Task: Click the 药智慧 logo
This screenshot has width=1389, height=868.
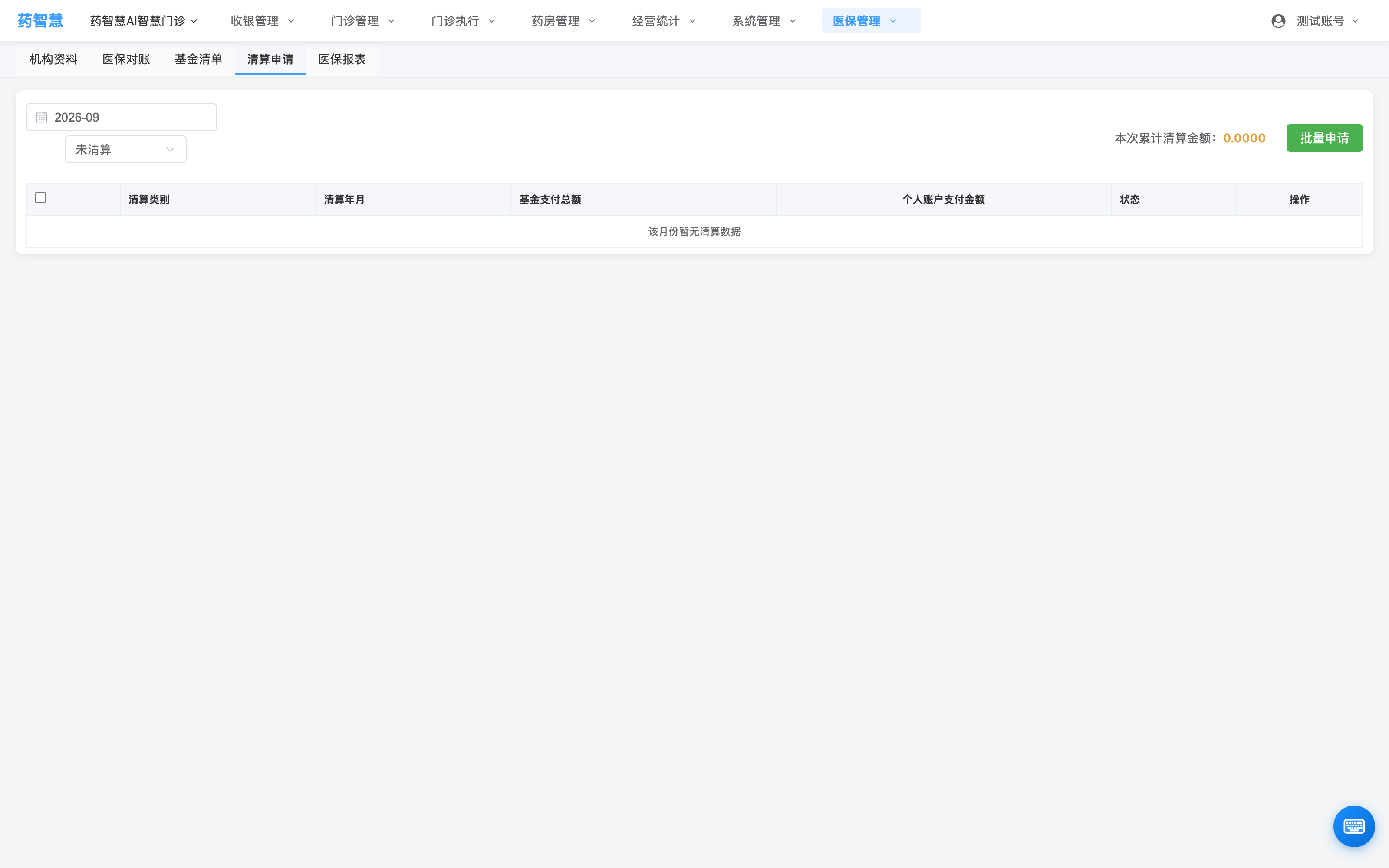Action: click(40, 21)
